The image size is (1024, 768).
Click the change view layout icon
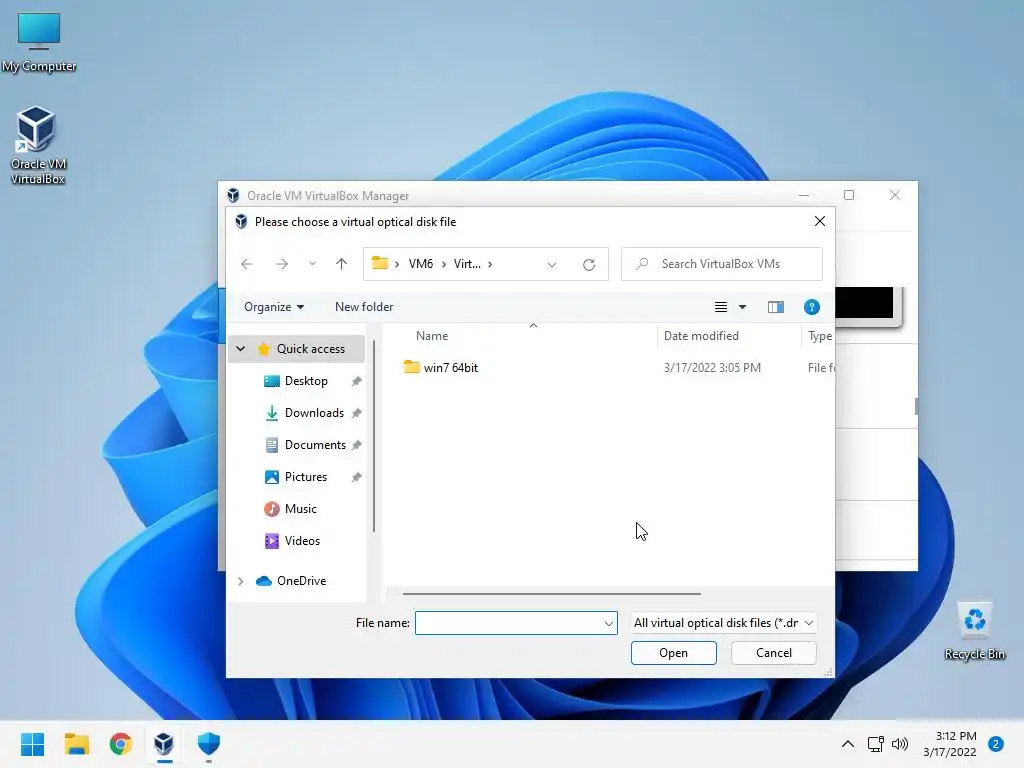click(721, 307)
